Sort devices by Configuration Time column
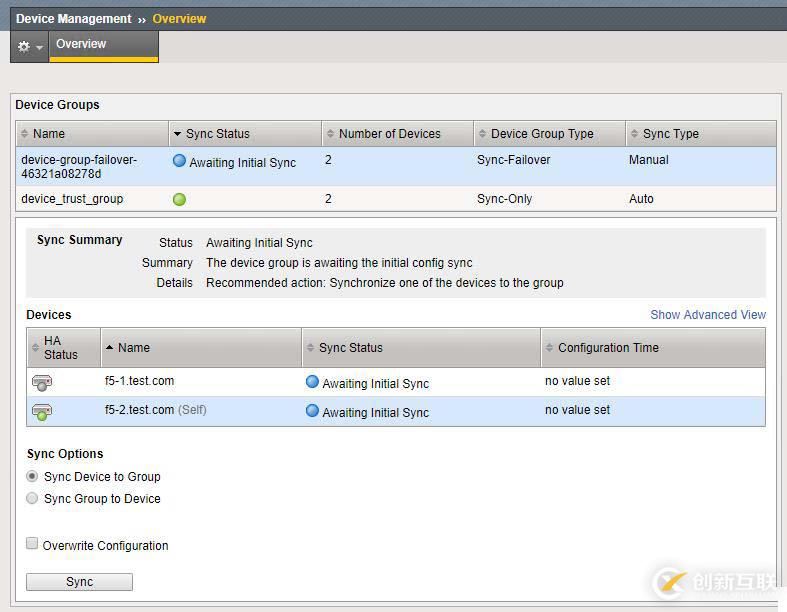This screenshot has width=787, height=612. pyautogui.click(x=608, y=348)
